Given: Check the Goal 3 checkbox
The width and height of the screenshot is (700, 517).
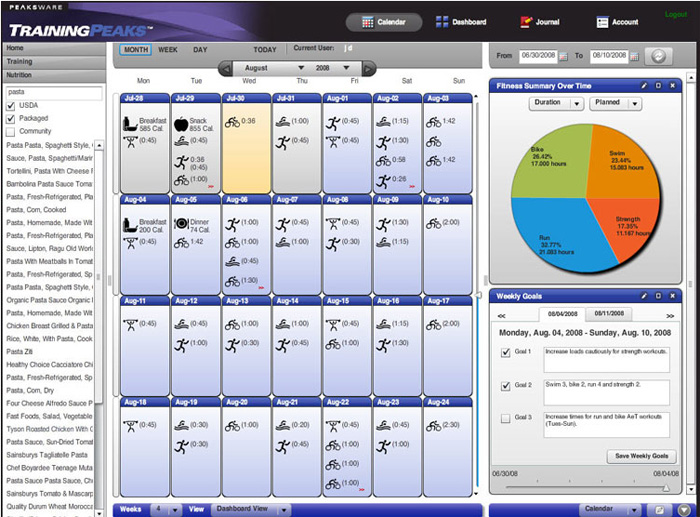Looking at the screenshot, I should tap(505, 418).
